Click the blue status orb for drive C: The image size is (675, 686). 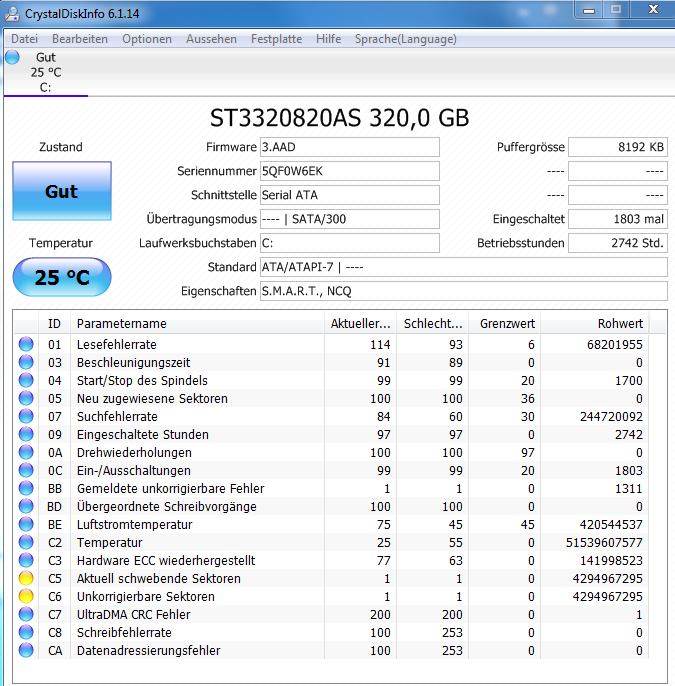pos(12,57)
